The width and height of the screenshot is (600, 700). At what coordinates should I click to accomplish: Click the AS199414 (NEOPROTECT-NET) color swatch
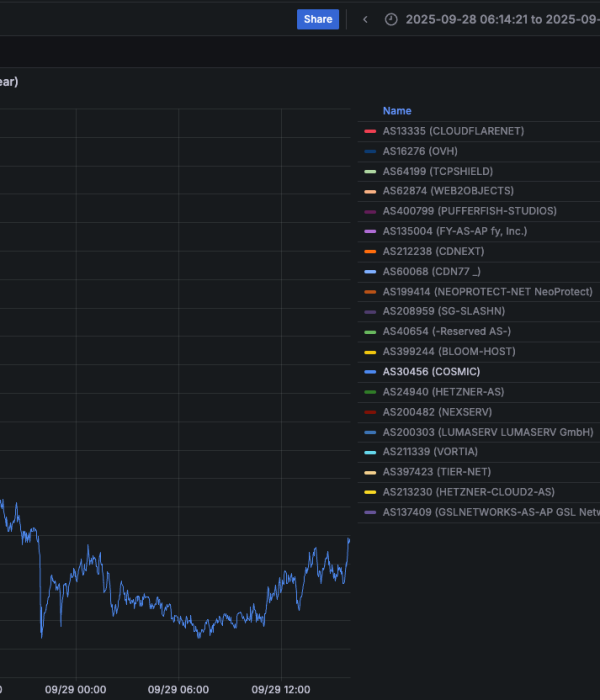370,292
